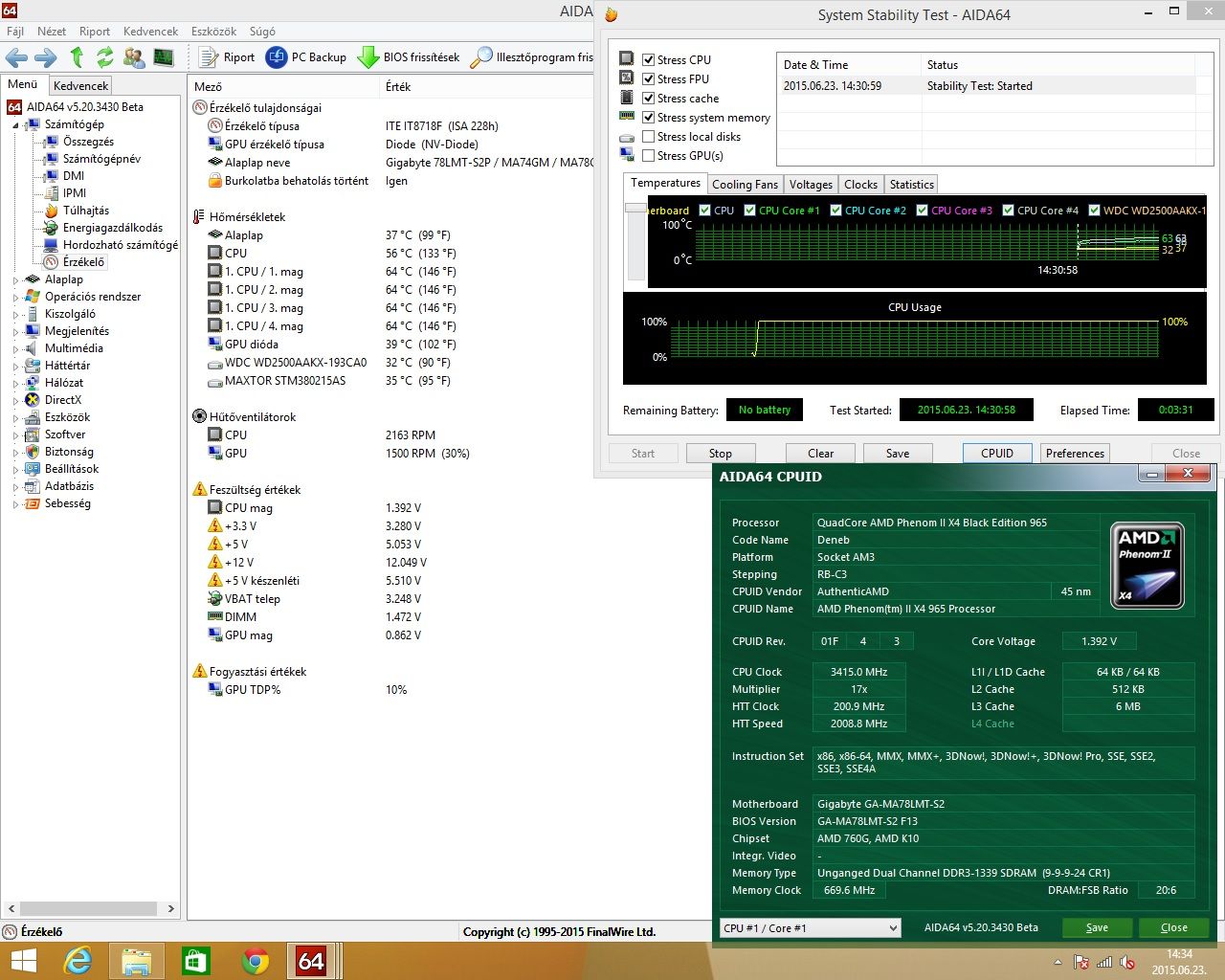Click the CPUID button
The image size is (1225, 980).
[997, 454]
